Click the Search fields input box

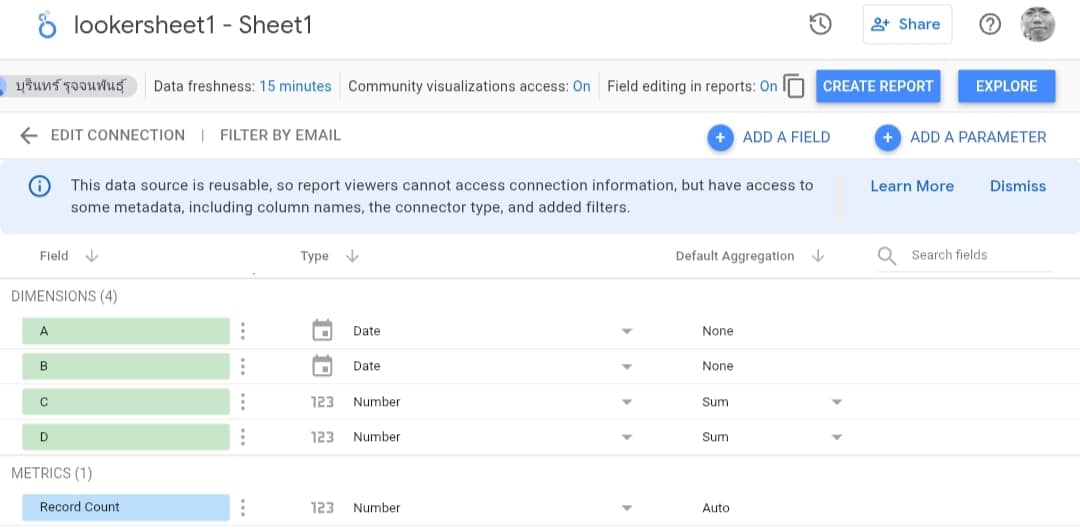[x=975, y=255]
